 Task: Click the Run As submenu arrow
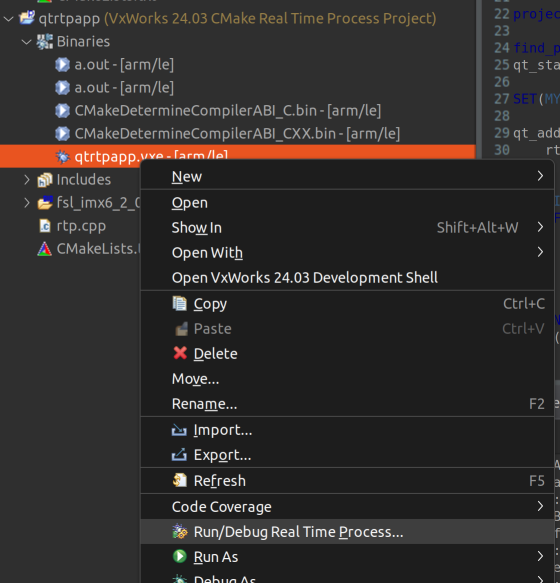(540, 556)
